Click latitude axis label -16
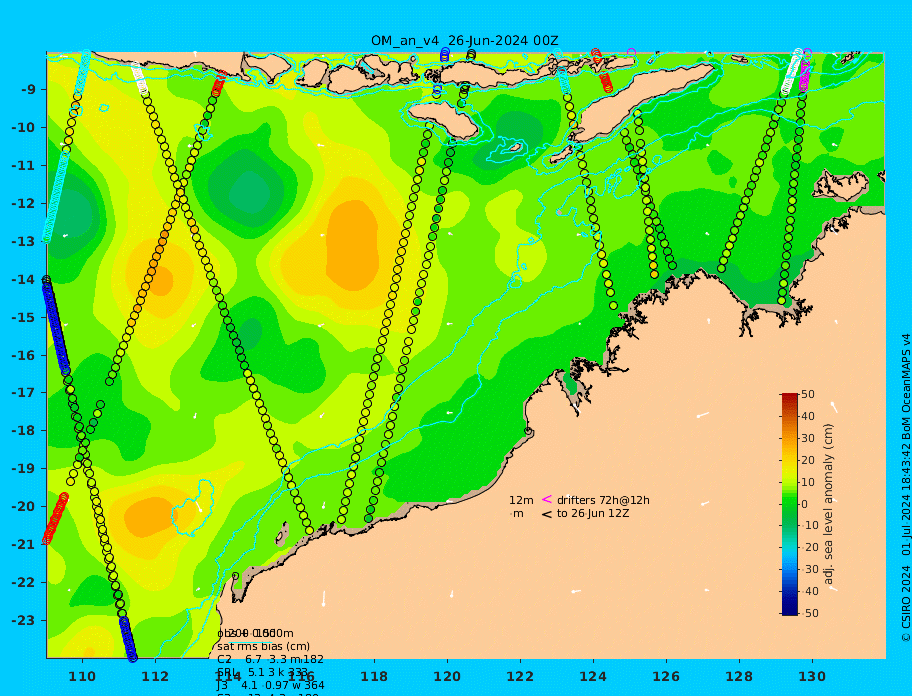Screen dimensions: 912x696 coord(23,355)
